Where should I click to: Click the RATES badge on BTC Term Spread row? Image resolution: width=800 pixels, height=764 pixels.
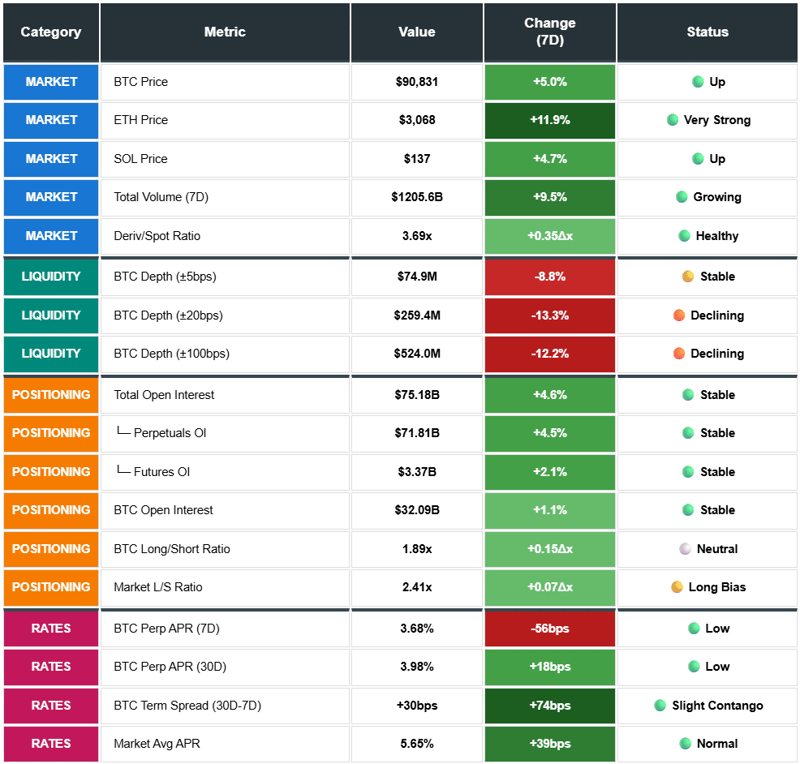50,705
